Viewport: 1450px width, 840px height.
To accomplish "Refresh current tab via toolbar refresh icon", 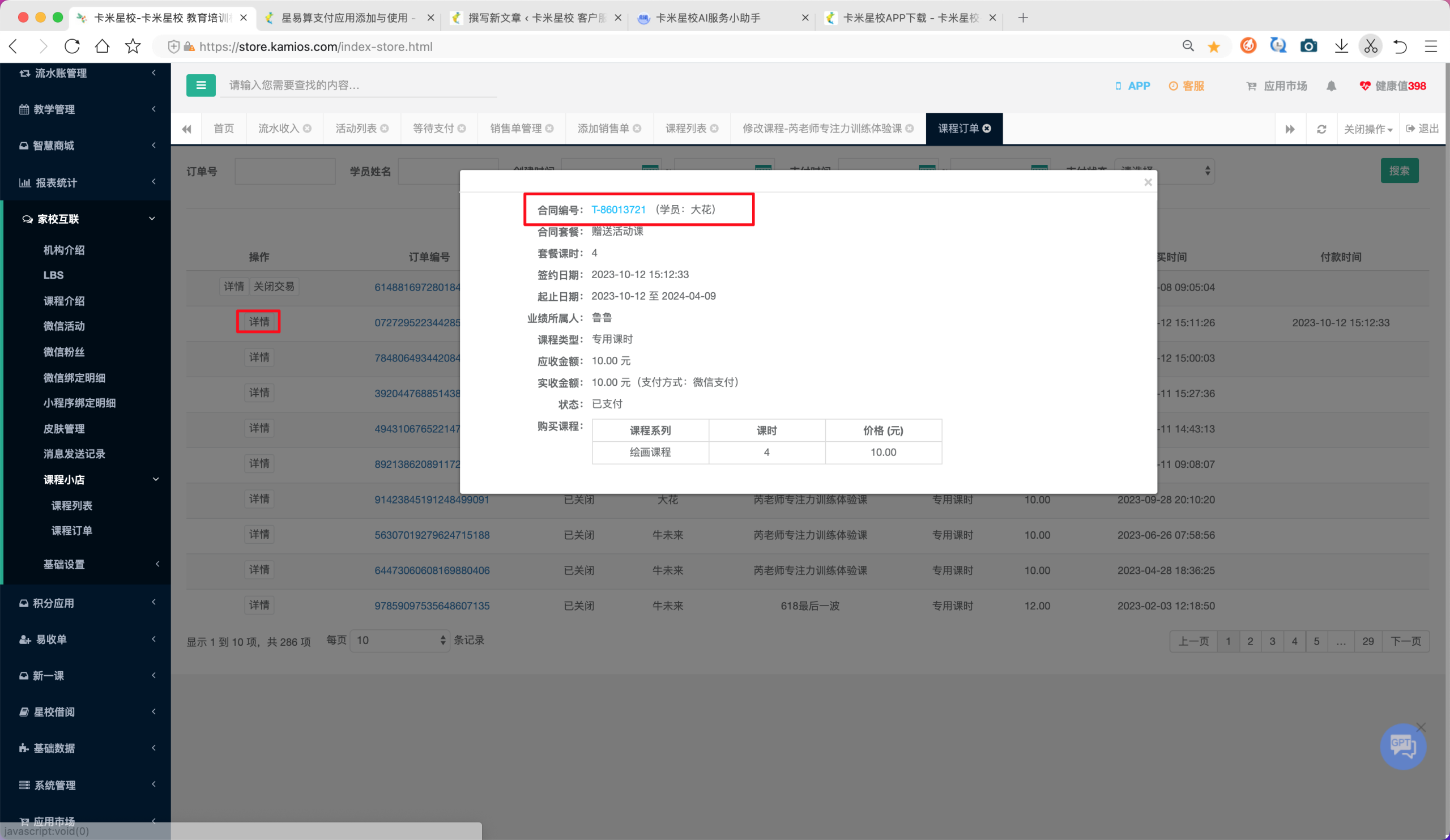I will pos(1321,129).
